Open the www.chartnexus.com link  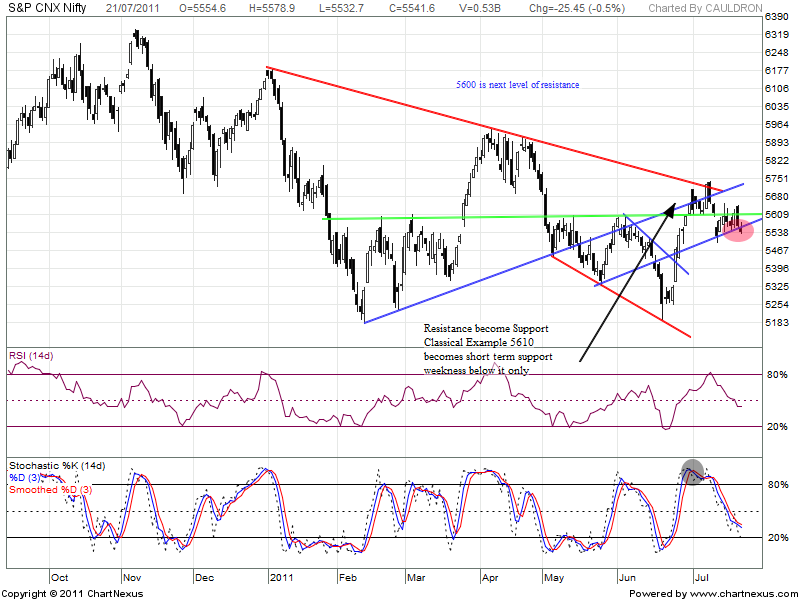click(737, 593)
